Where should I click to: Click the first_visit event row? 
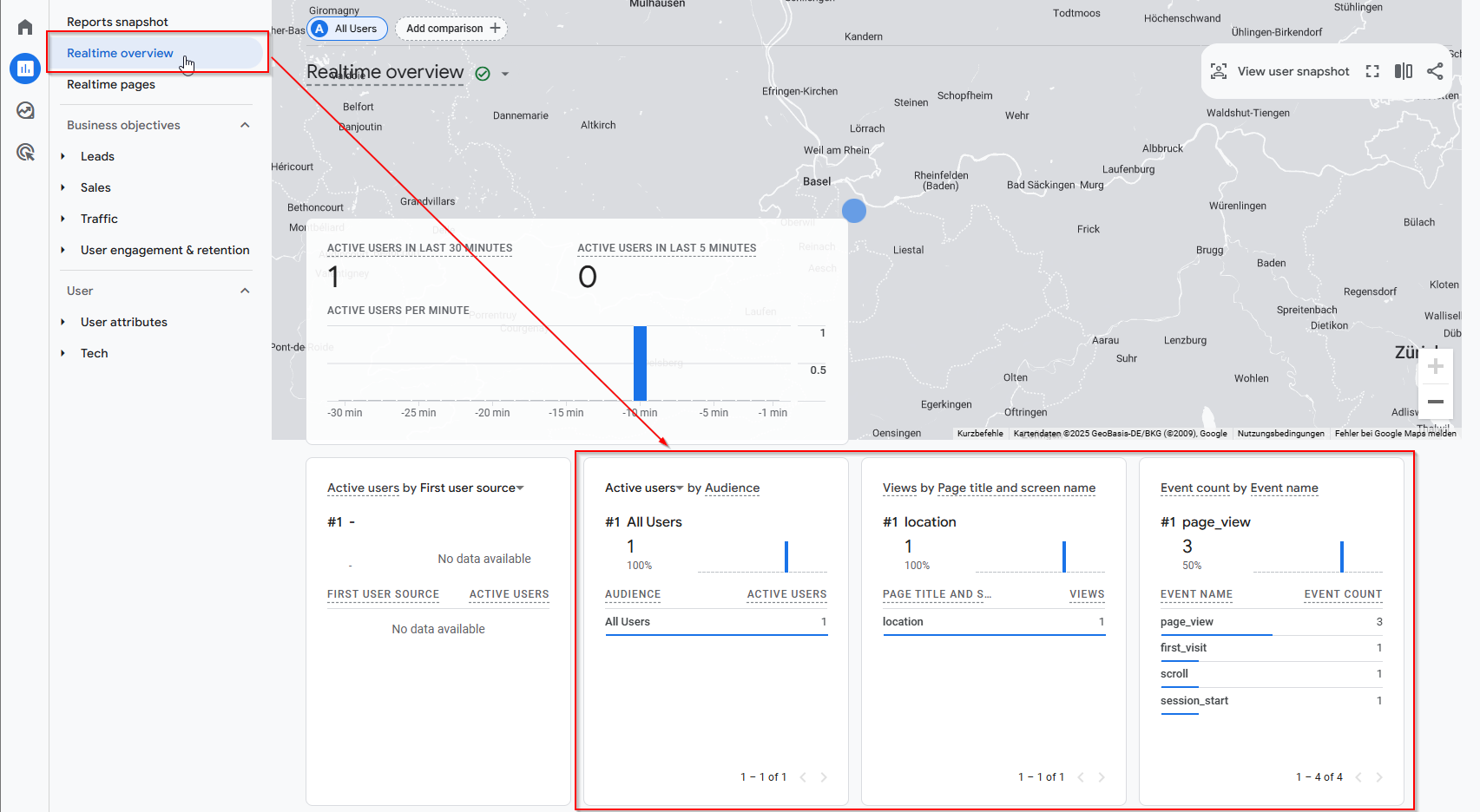1272,648
